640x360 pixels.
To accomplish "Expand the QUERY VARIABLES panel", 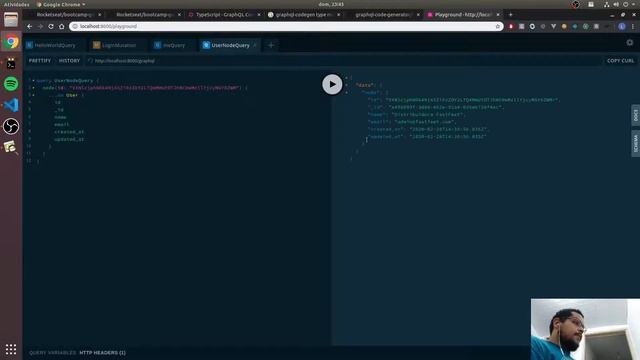I will (52, 353).
